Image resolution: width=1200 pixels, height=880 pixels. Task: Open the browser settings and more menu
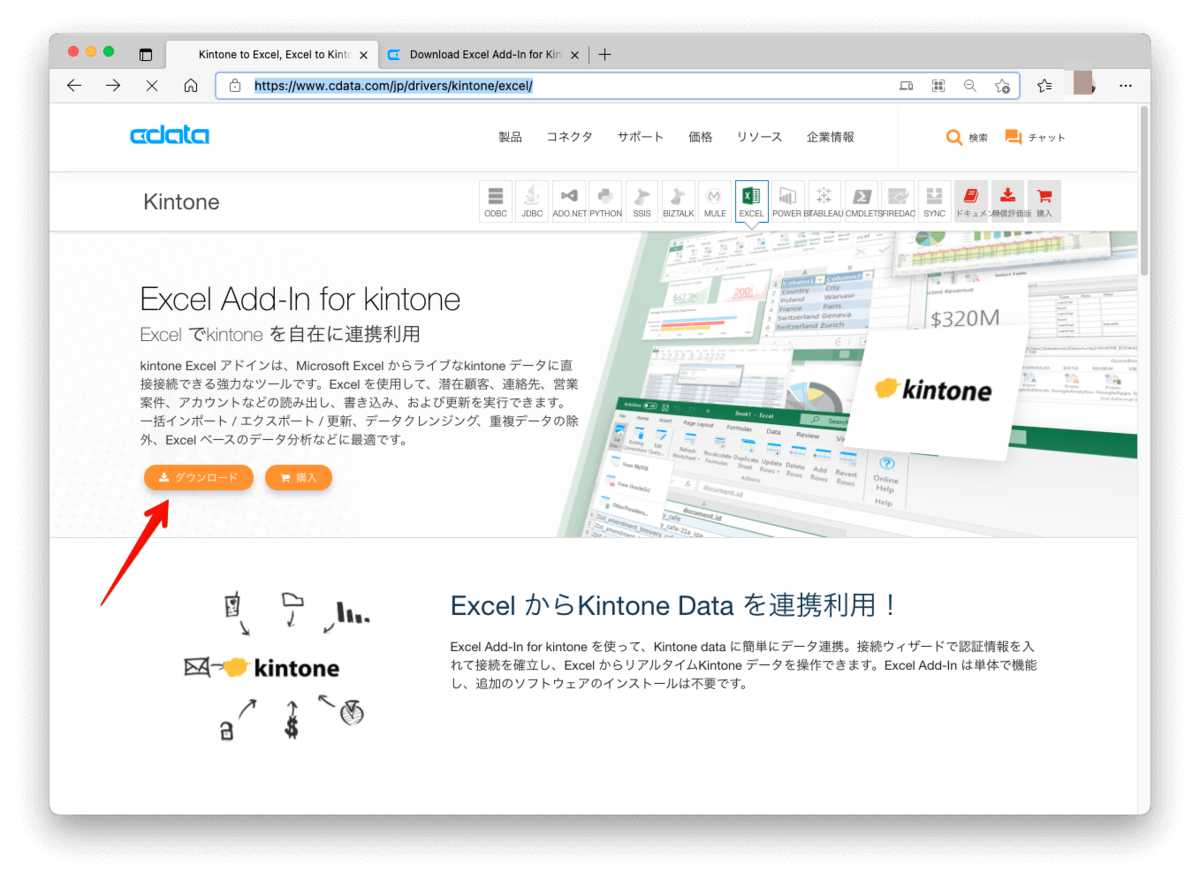1126,86
